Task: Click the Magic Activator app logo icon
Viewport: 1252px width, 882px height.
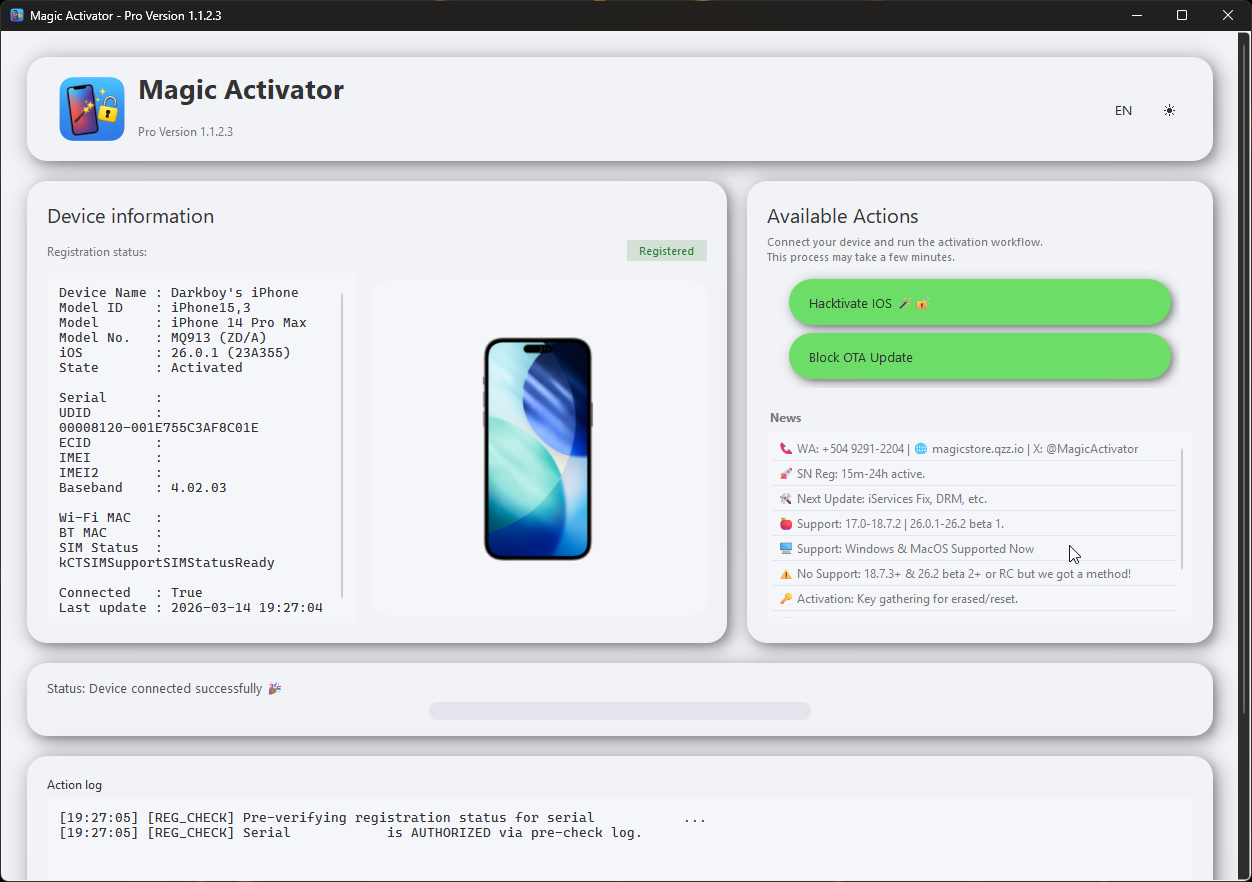Action: pyautogui.click(x=91, y=108)
